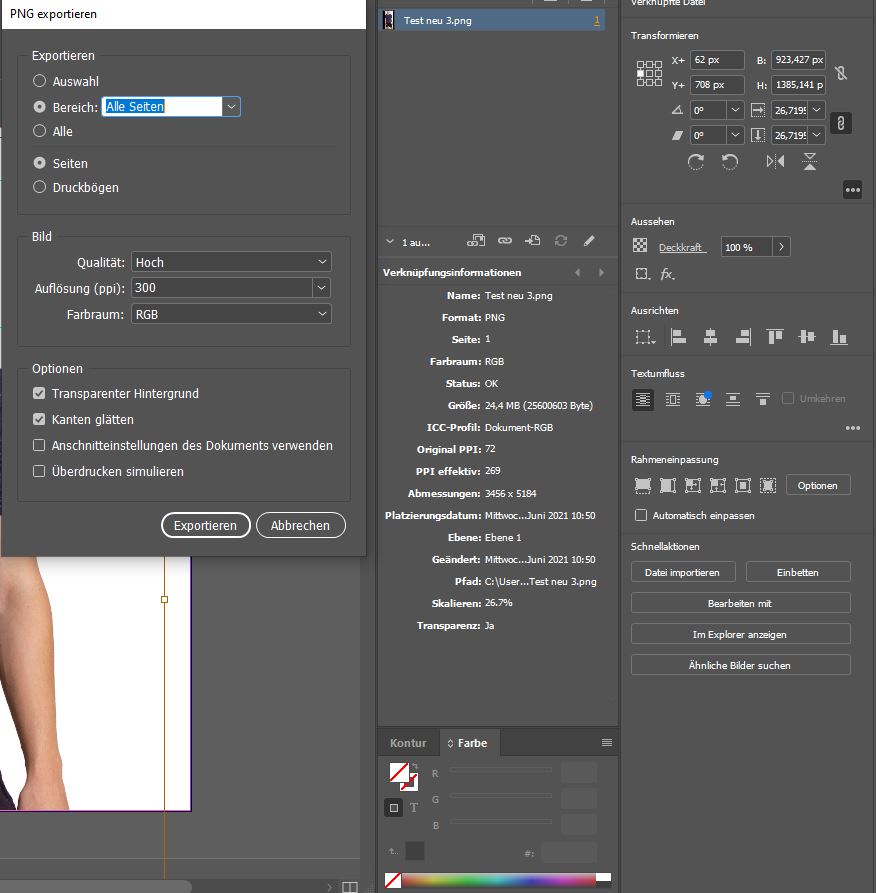Activate text wrap around bounding box icon

coord(672,399)
